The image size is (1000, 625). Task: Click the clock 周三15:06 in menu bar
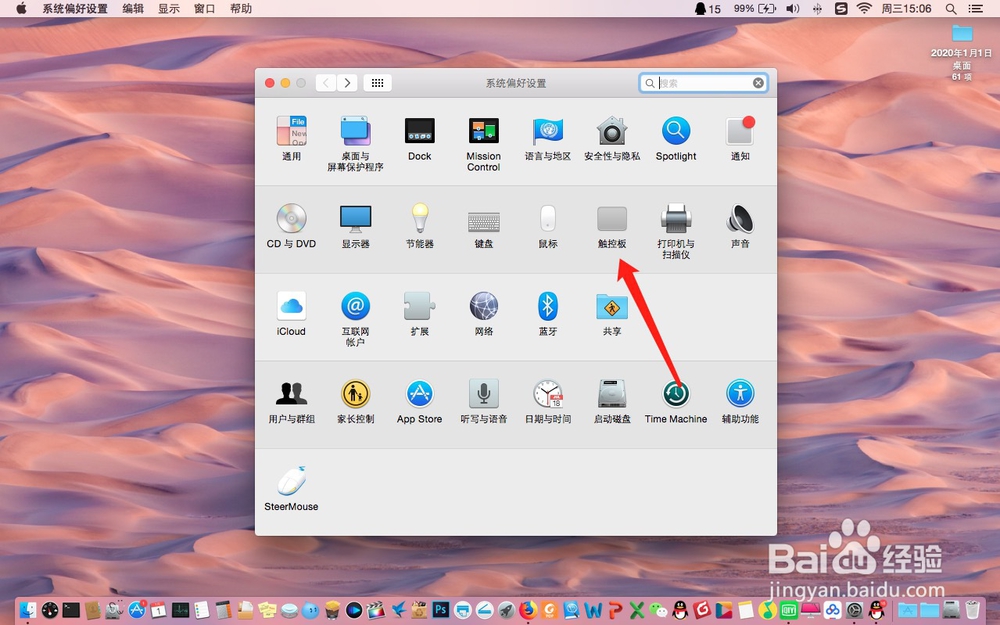906,8
